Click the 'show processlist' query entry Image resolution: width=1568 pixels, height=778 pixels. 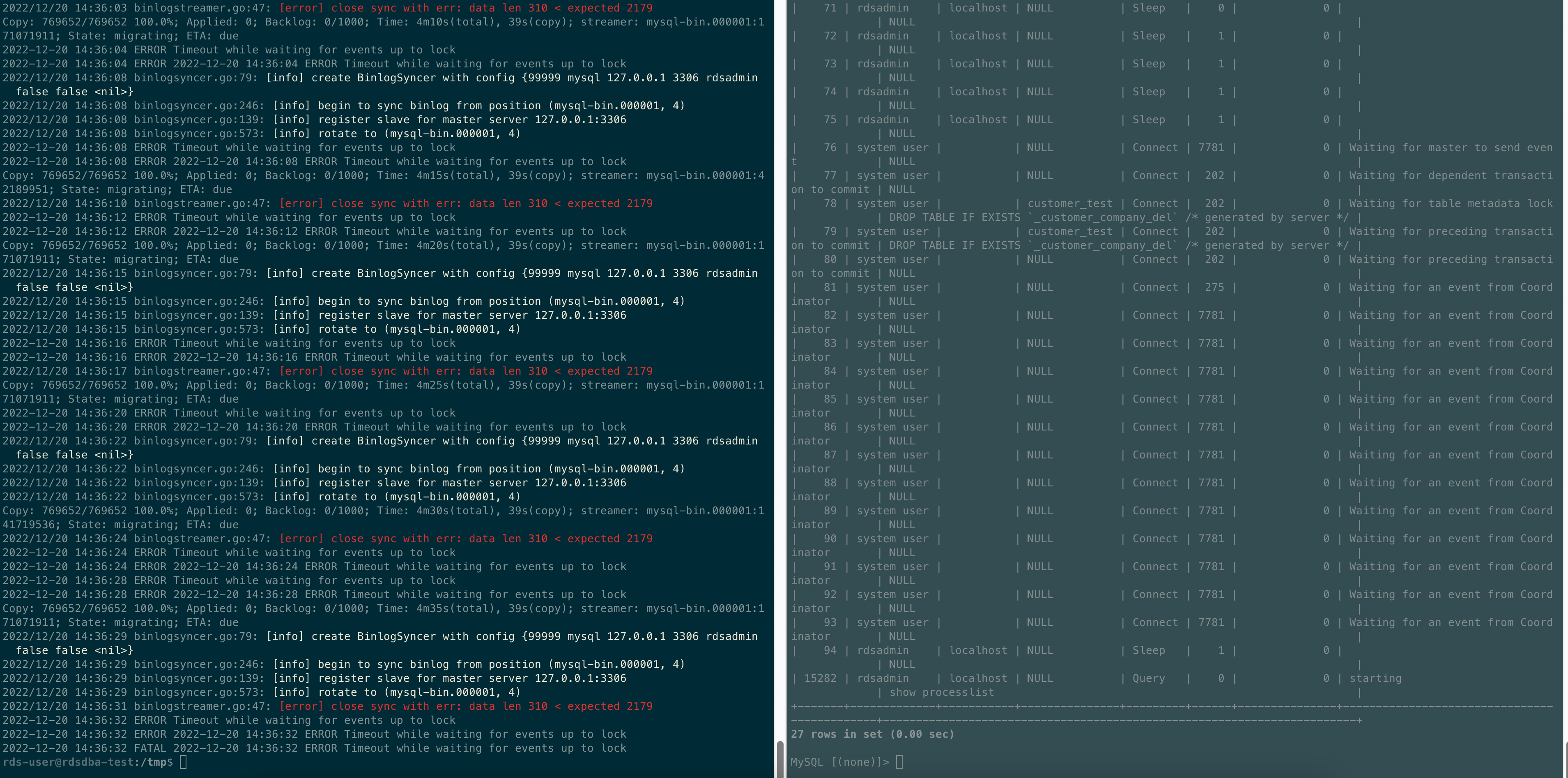pos(941,692)
